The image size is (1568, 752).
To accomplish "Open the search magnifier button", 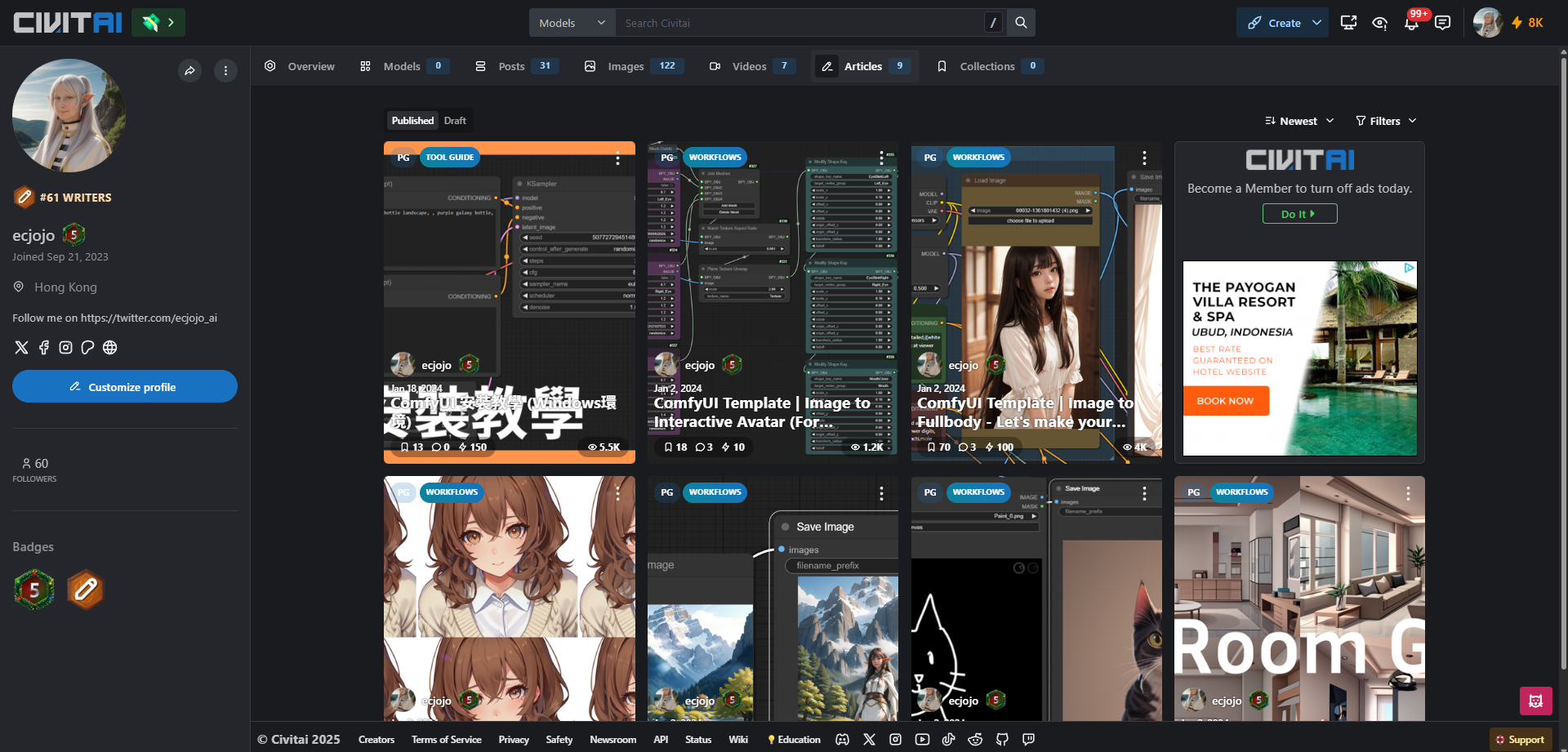I will (x=1021, y=23).
